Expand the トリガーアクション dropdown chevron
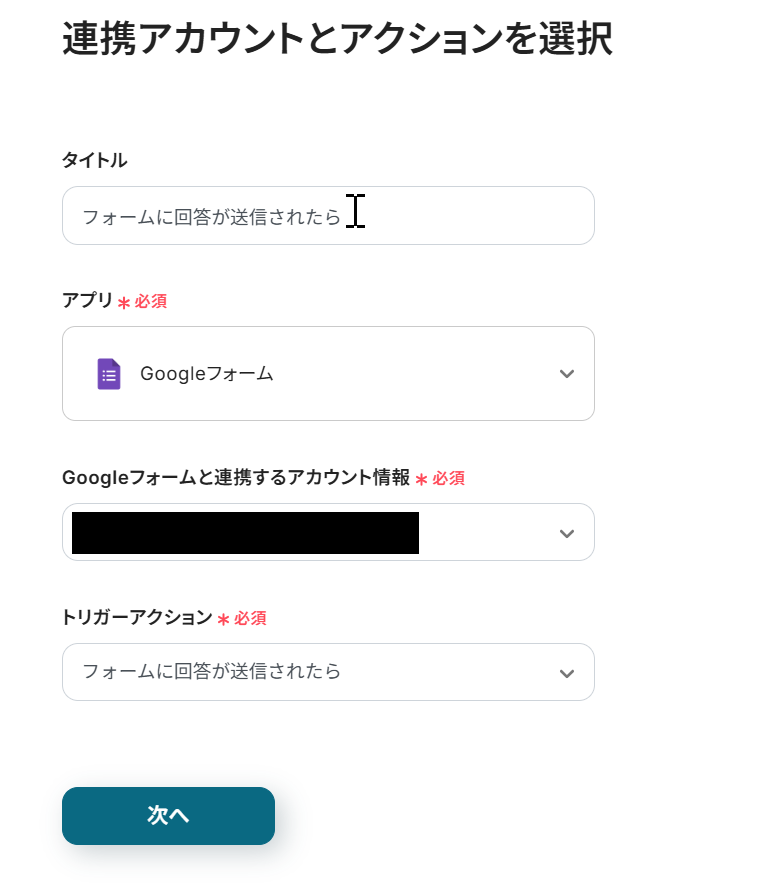 pos(567,673)
